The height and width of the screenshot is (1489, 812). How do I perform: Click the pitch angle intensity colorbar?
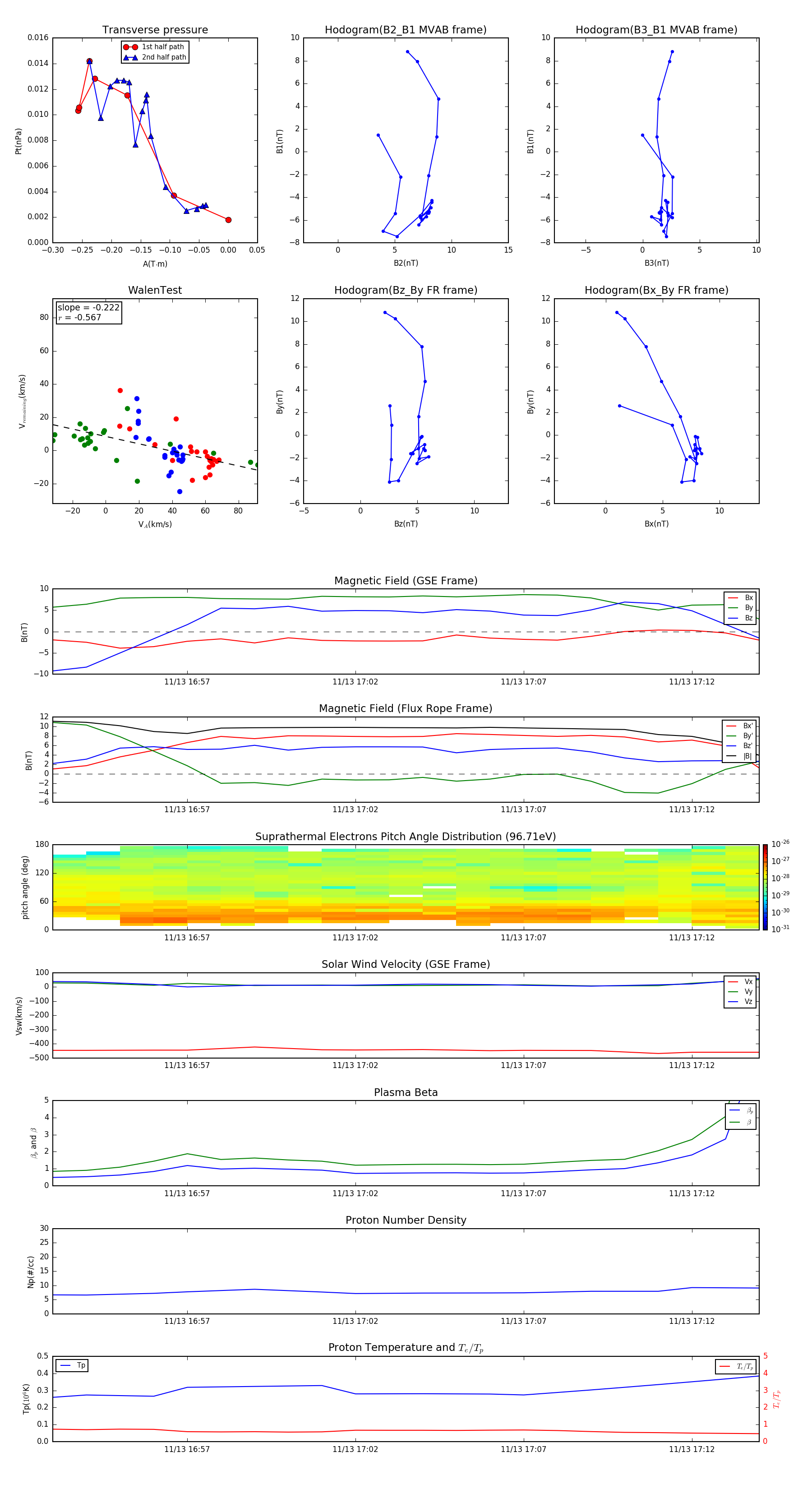(765, 887)
